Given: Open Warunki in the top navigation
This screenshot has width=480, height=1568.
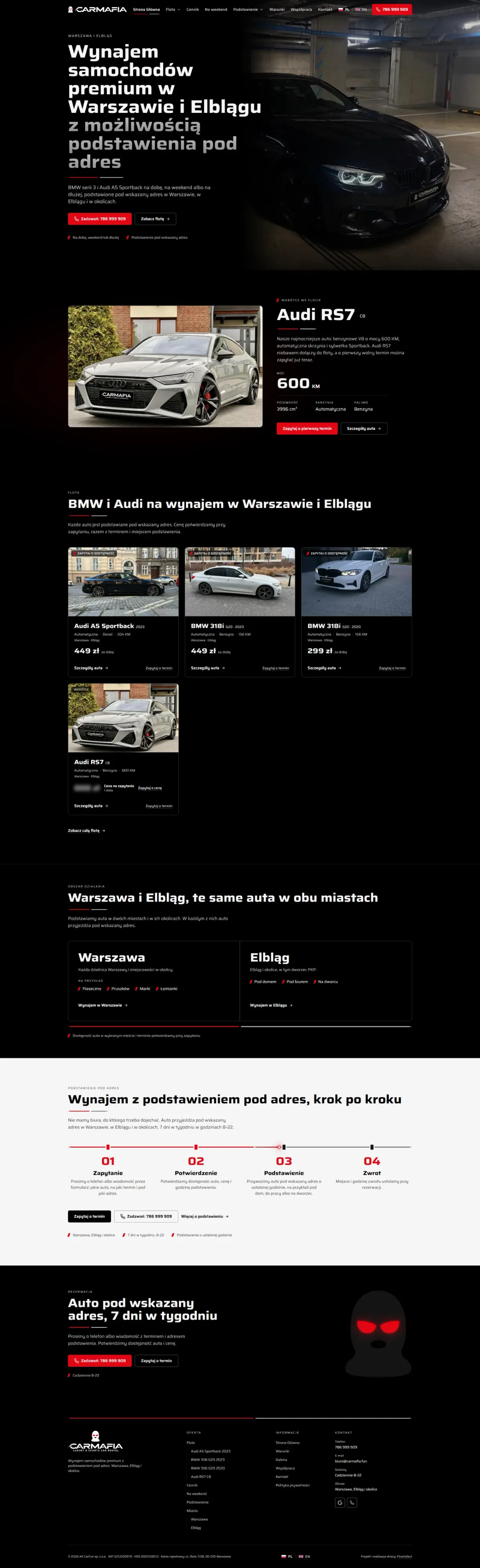Looking at the screenshot, I should (277, 9).
